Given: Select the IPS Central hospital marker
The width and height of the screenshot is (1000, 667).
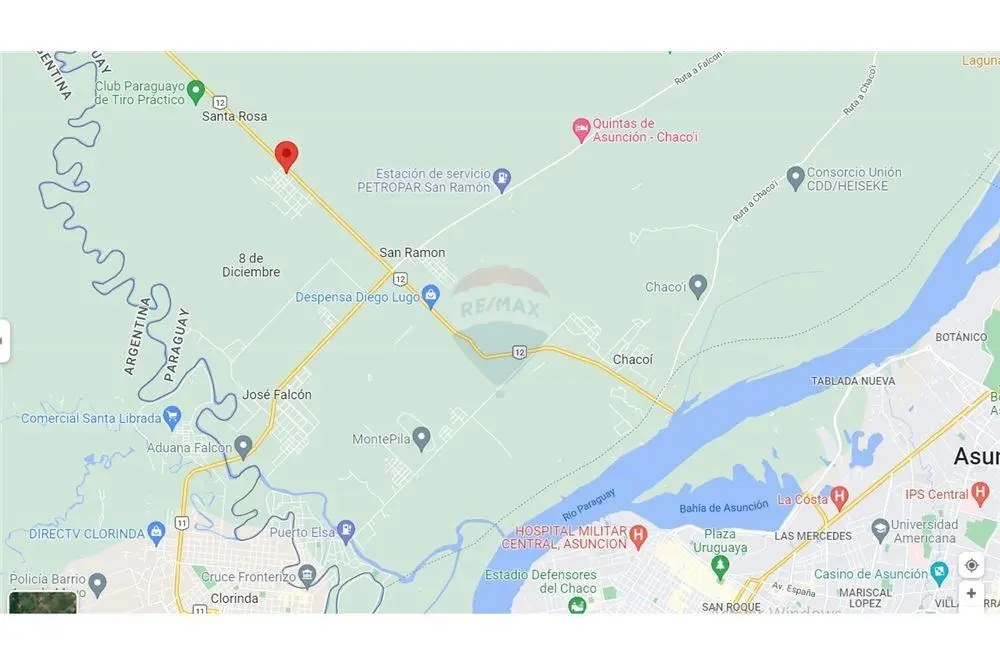Looking at the screenshot, I should 980,494.
